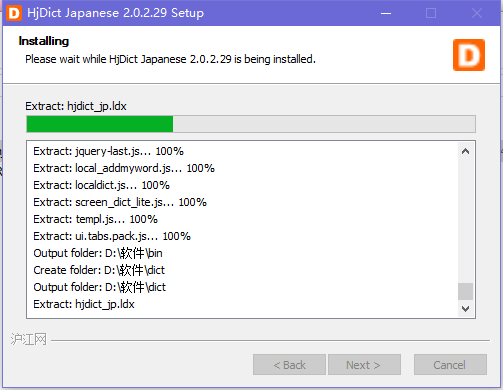Minimize the HjDict Setup window
This screenshot has width=503, height=390.
tap(386, 13)
